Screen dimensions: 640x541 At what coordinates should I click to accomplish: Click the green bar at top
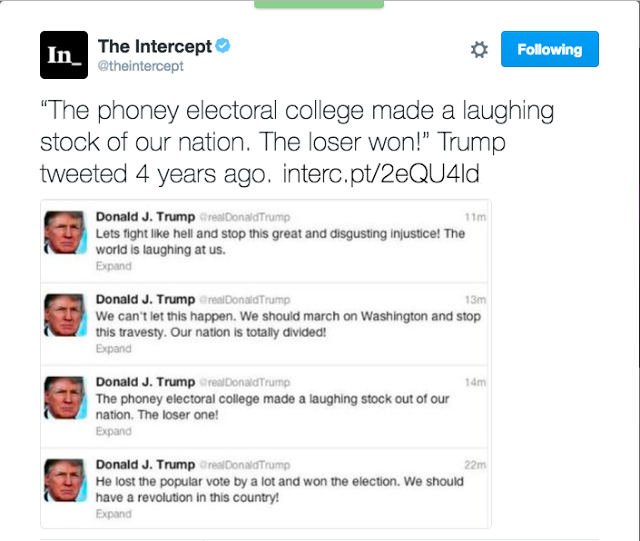click(x=319, y=4)
